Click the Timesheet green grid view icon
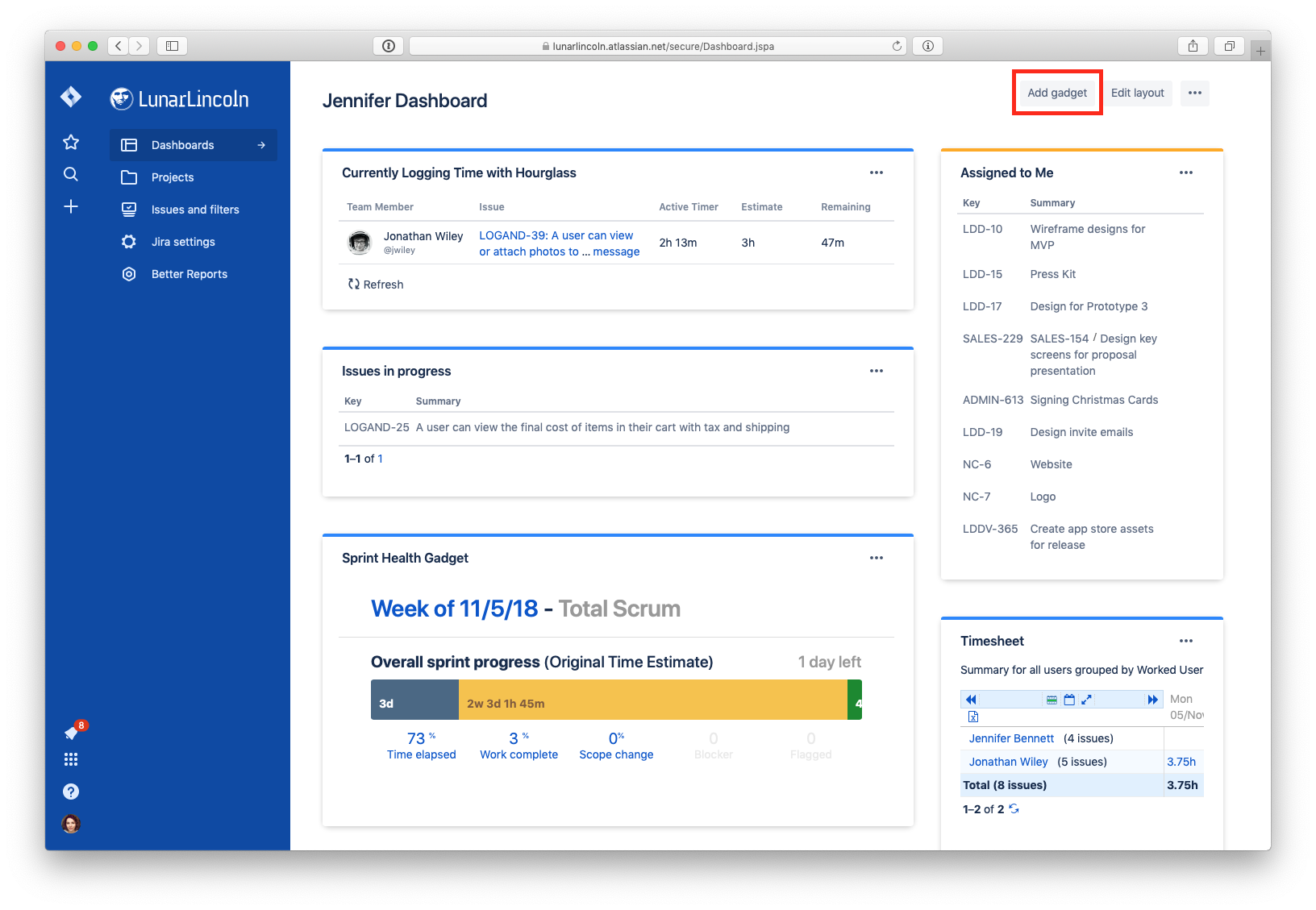 tap(1052, 700)
